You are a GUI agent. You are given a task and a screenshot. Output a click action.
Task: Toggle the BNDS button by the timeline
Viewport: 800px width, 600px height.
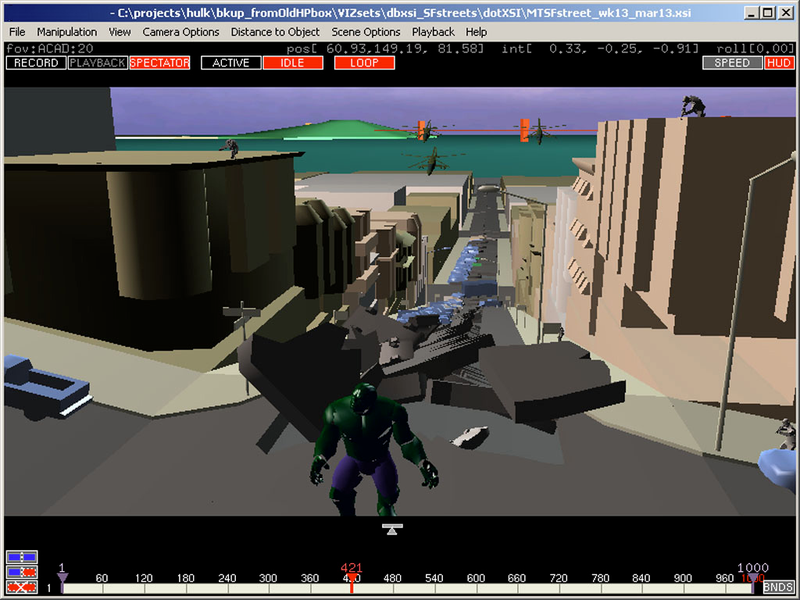tap(778, 587)
